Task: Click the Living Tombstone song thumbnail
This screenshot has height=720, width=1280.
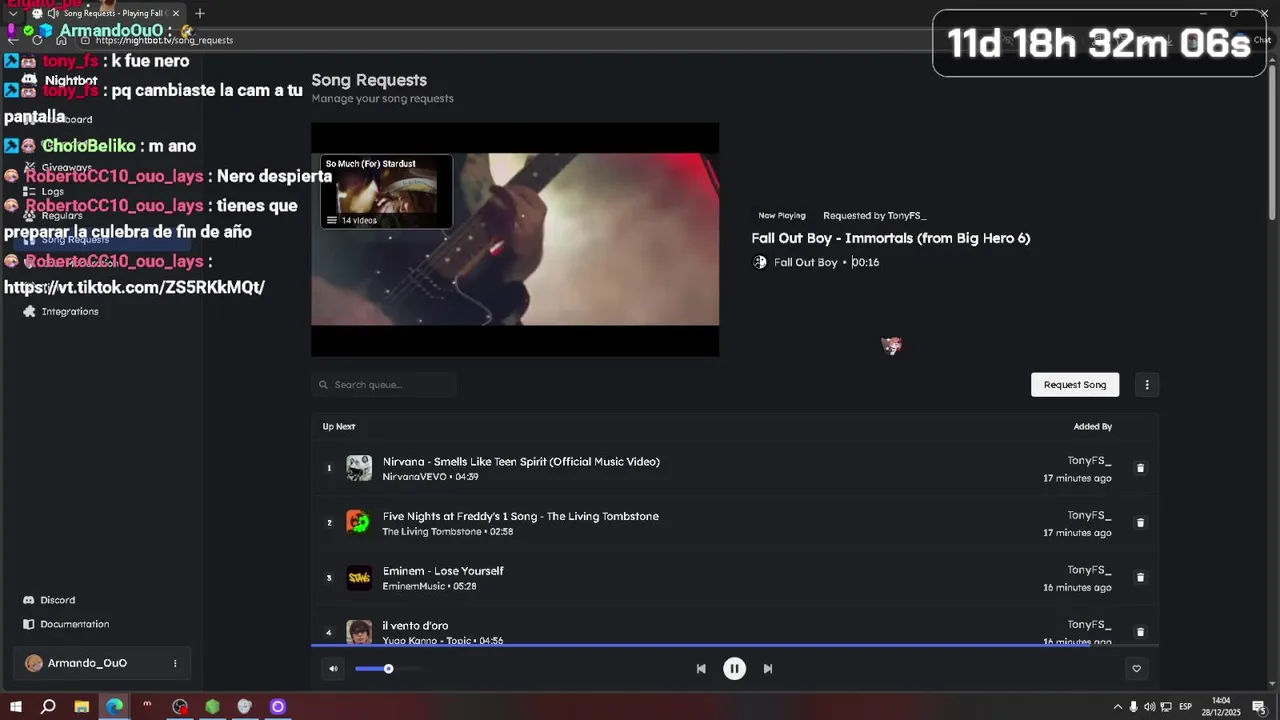Action: (359, 523)
